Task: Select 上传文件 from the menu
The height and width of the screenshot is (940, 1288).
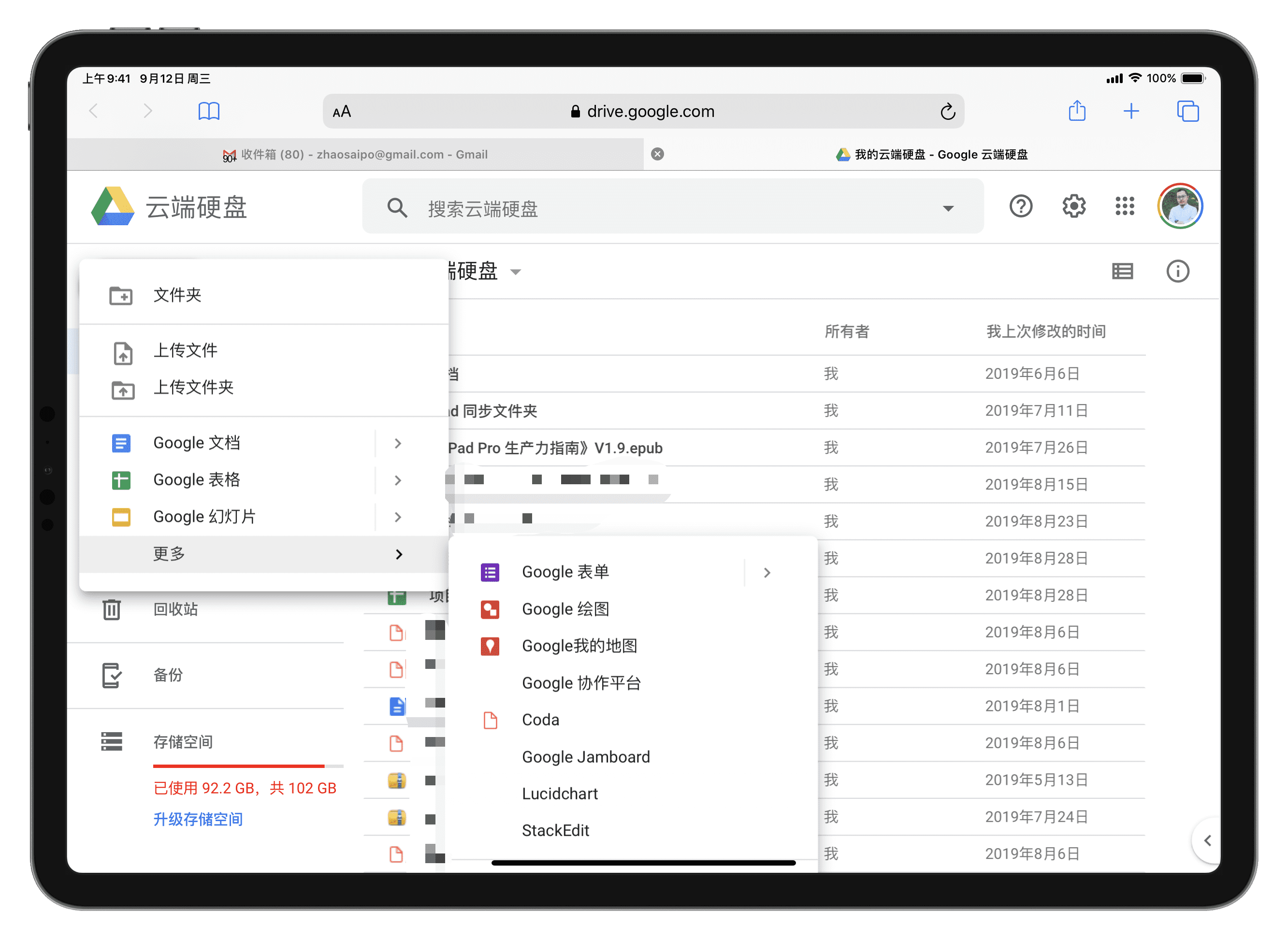Action: pyautogui.click(x=186, y=350)
